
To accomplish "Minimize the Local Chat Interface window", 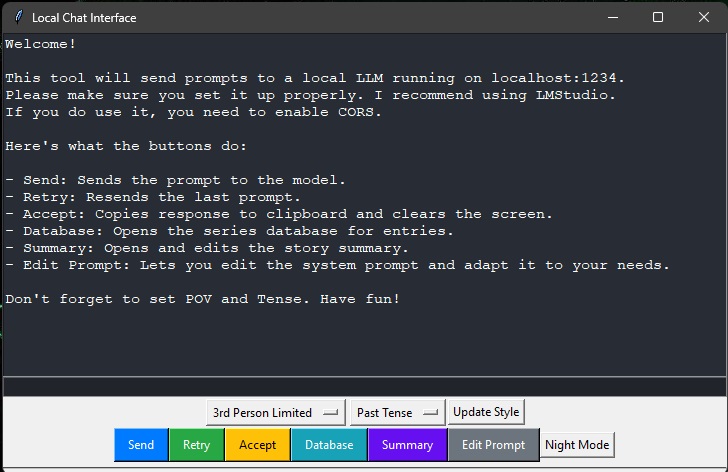I will 612,17.
